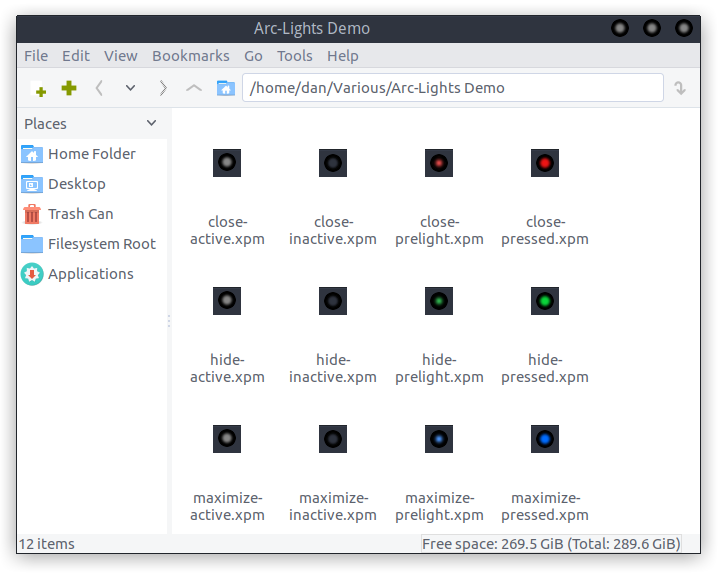Image resolution: width=721 pixels, height=573 pixels.
Task: Select the hide-active.xpm file icon
Action: pos(227,301)
